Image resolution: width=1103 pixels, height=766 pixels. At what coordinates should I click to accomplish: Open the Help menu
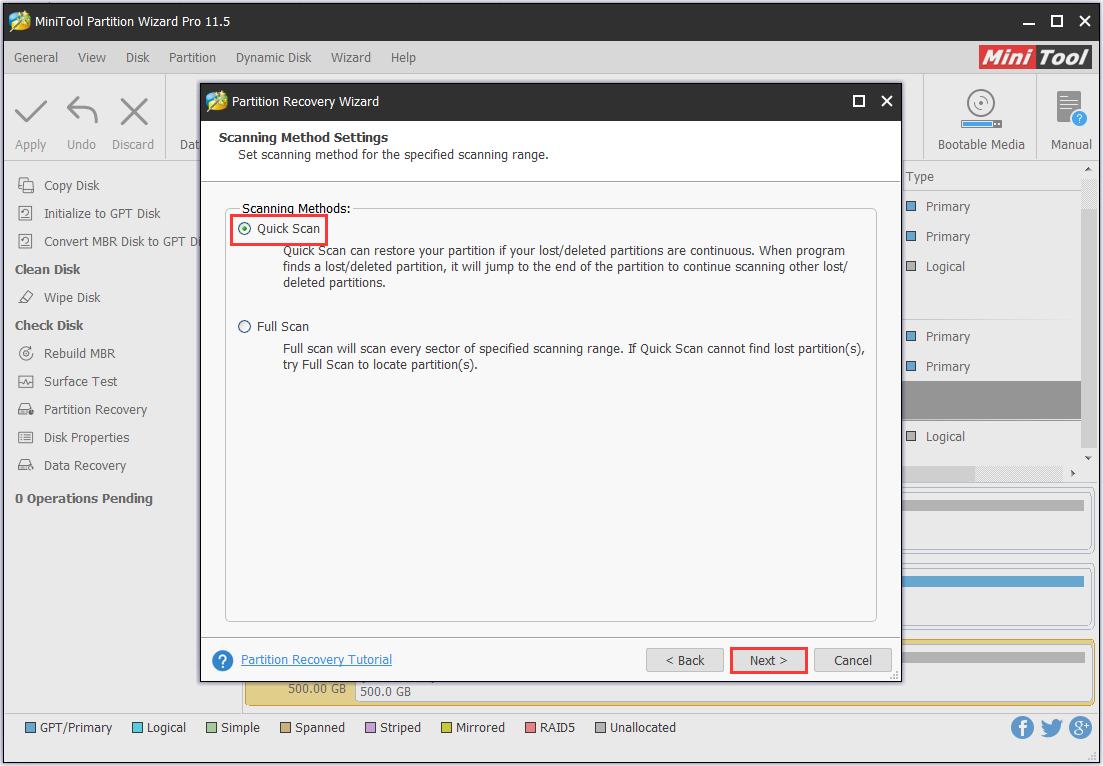pyautogui.click(x=403, y=58)
